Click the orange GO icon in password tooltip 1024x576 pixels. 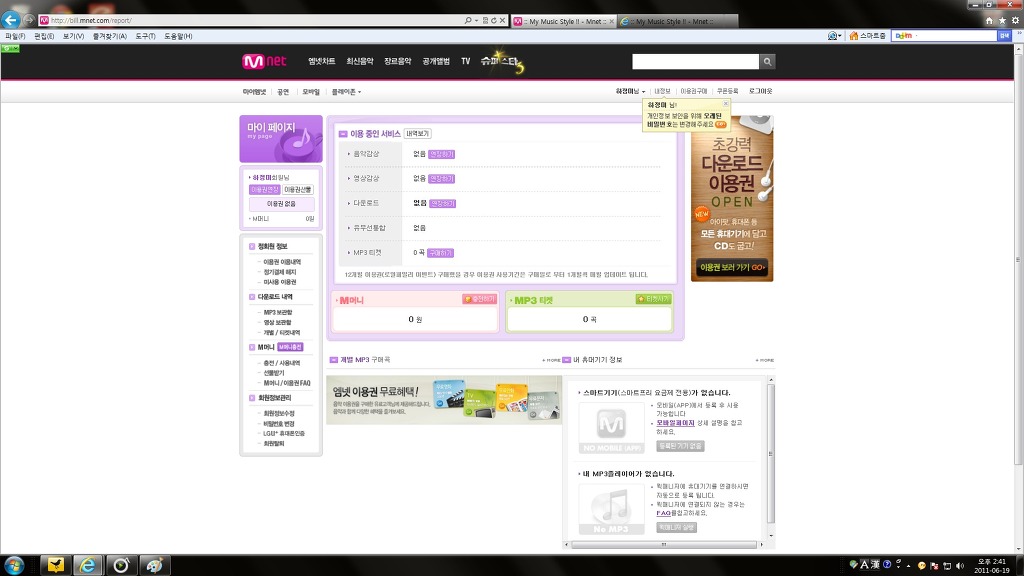[x=720, y=124]
